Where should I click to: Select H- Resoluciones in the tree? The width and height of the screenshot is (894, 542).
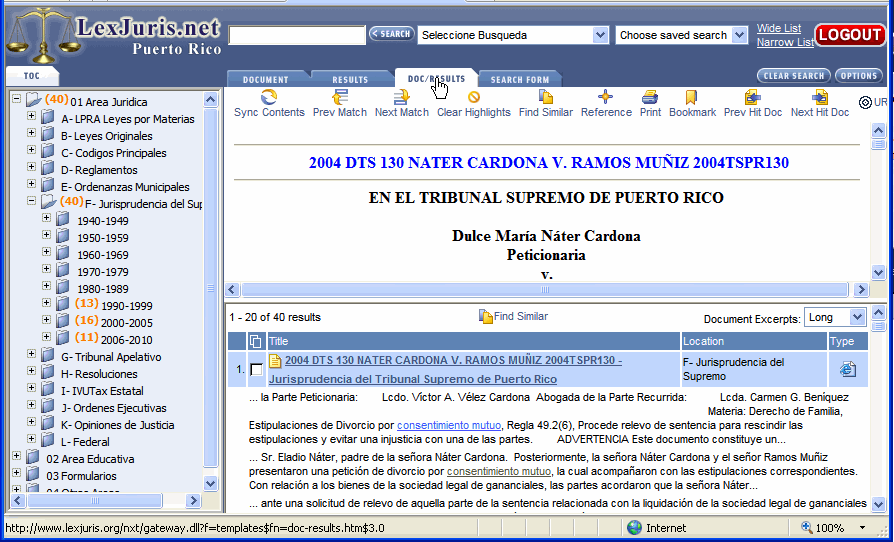point(99,374)
